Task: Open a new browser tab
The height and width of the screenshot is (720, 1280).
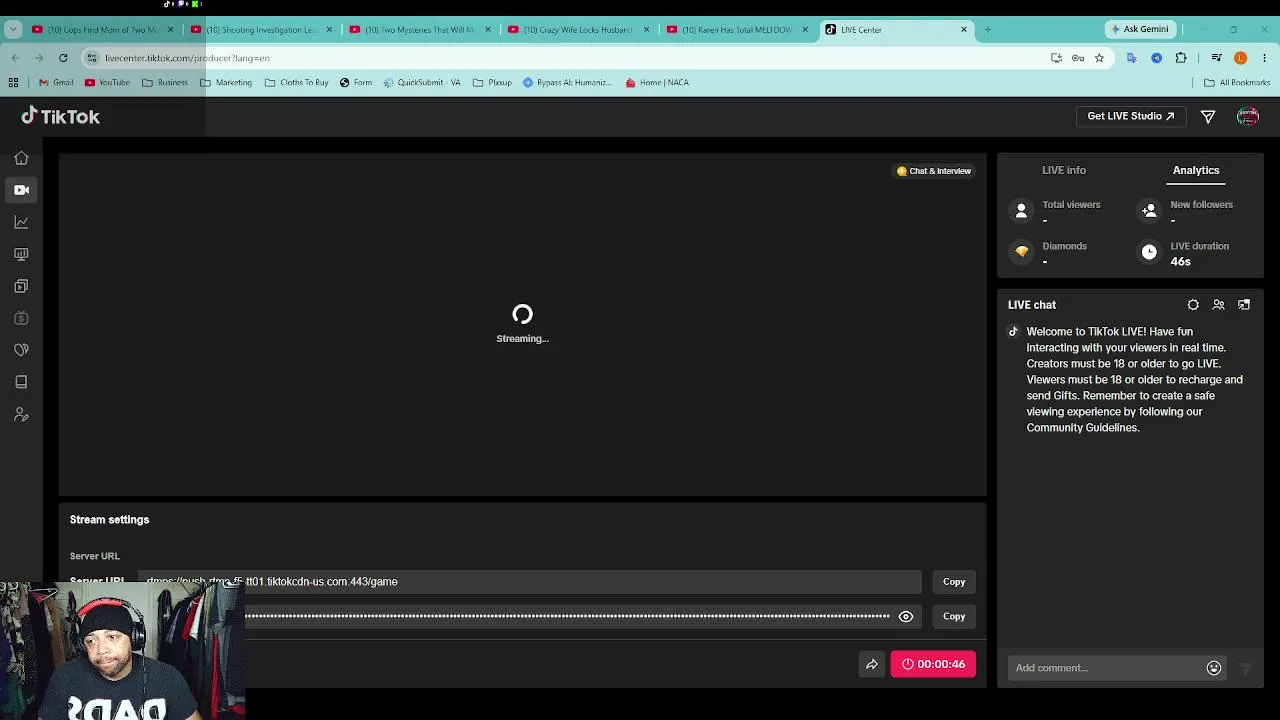Action: pyautogui.click(x=988, y=30)
